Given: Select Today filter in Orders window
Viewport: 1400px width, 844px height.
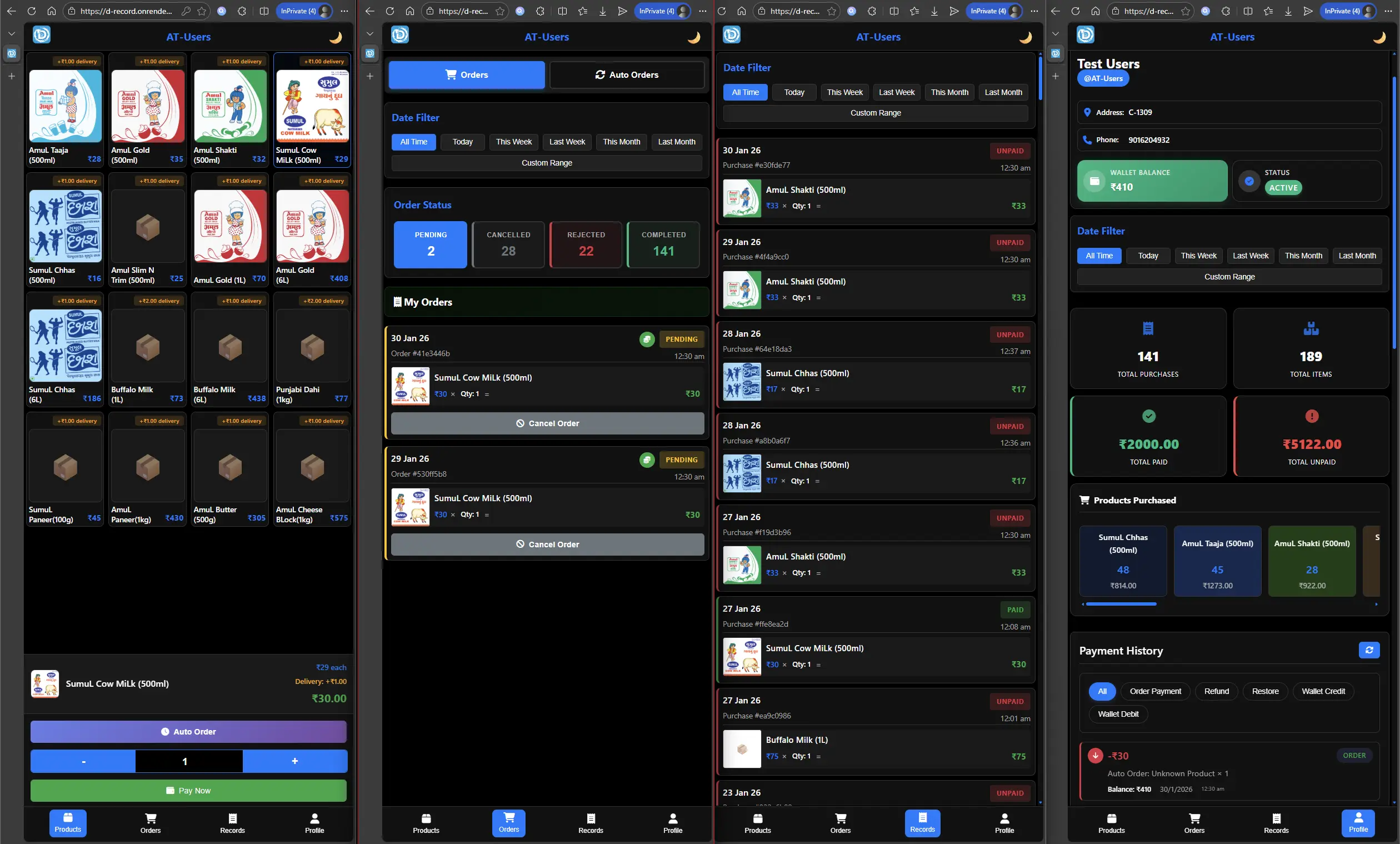Looking at the screenshot, I should (x=462, y=142).
